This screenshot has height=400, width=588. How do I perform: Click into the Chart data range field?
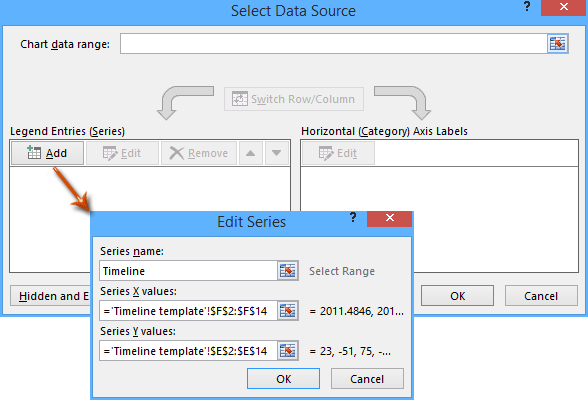coord(333,43)
